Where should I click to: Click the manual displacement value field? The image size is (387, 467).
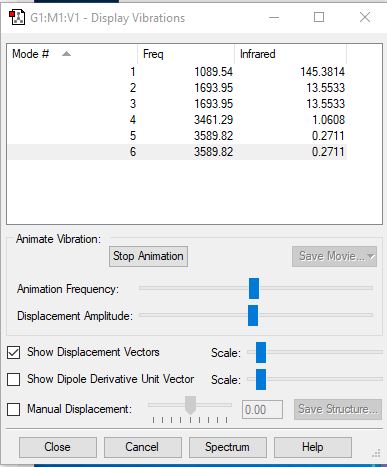pos(262,409)
